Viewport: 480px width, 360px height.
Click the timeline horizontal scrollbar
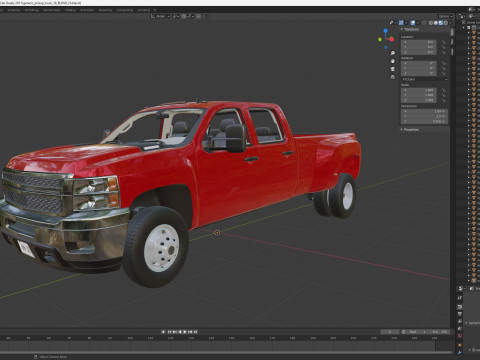pyautogui.click(x=227, y=352)
